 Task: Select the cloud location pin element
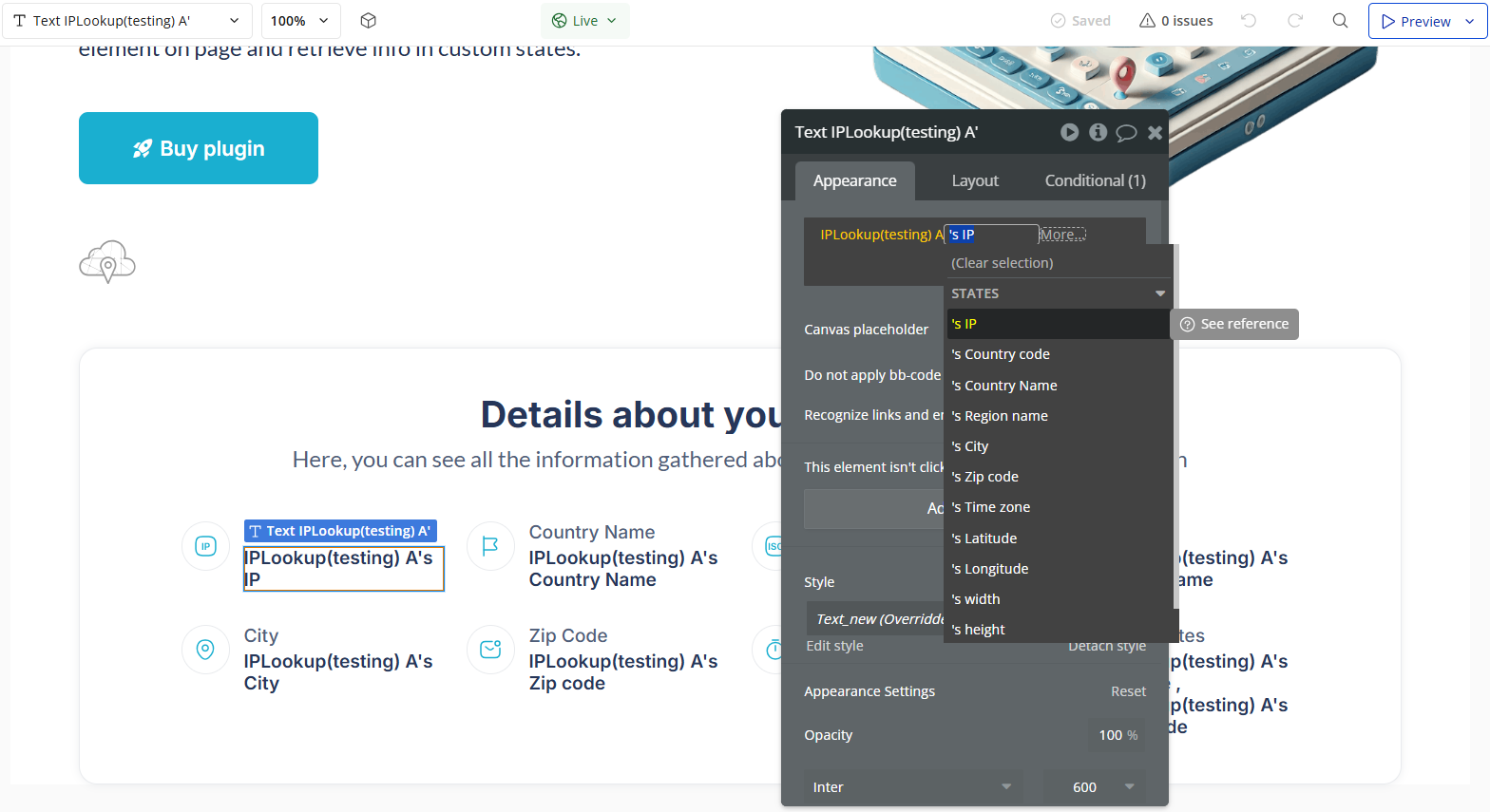pyautogui.click(x=107, y=261)
